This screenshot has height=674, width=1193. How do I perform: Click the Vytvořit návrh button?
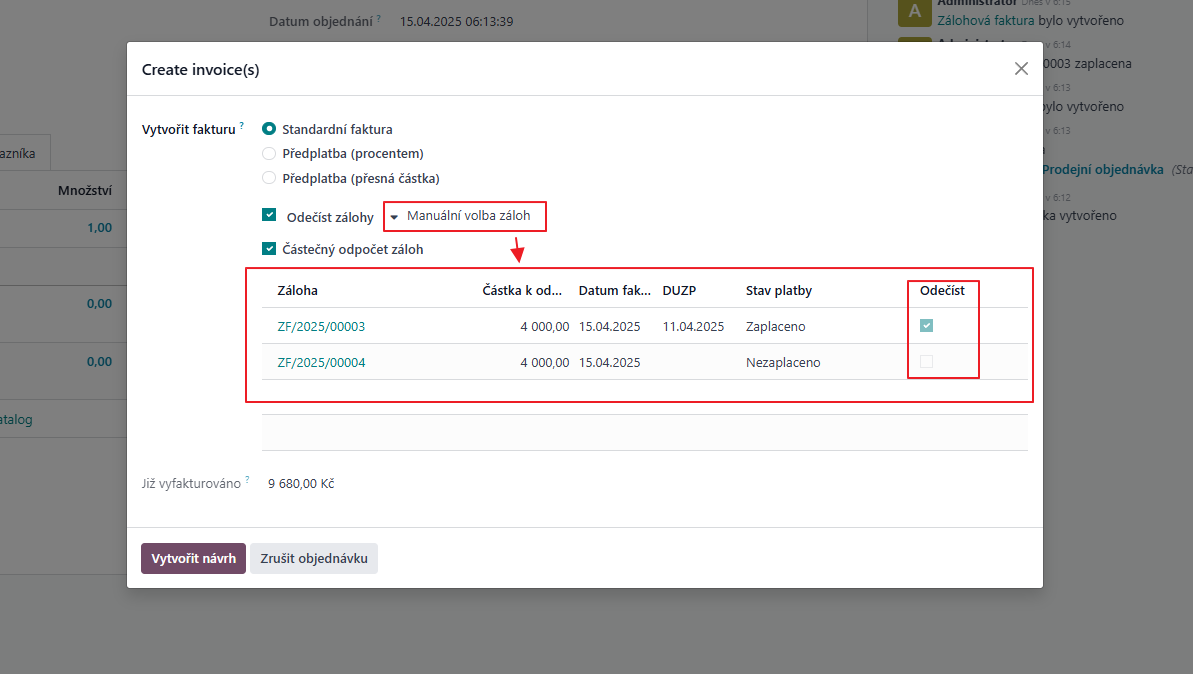pos(193,559)
